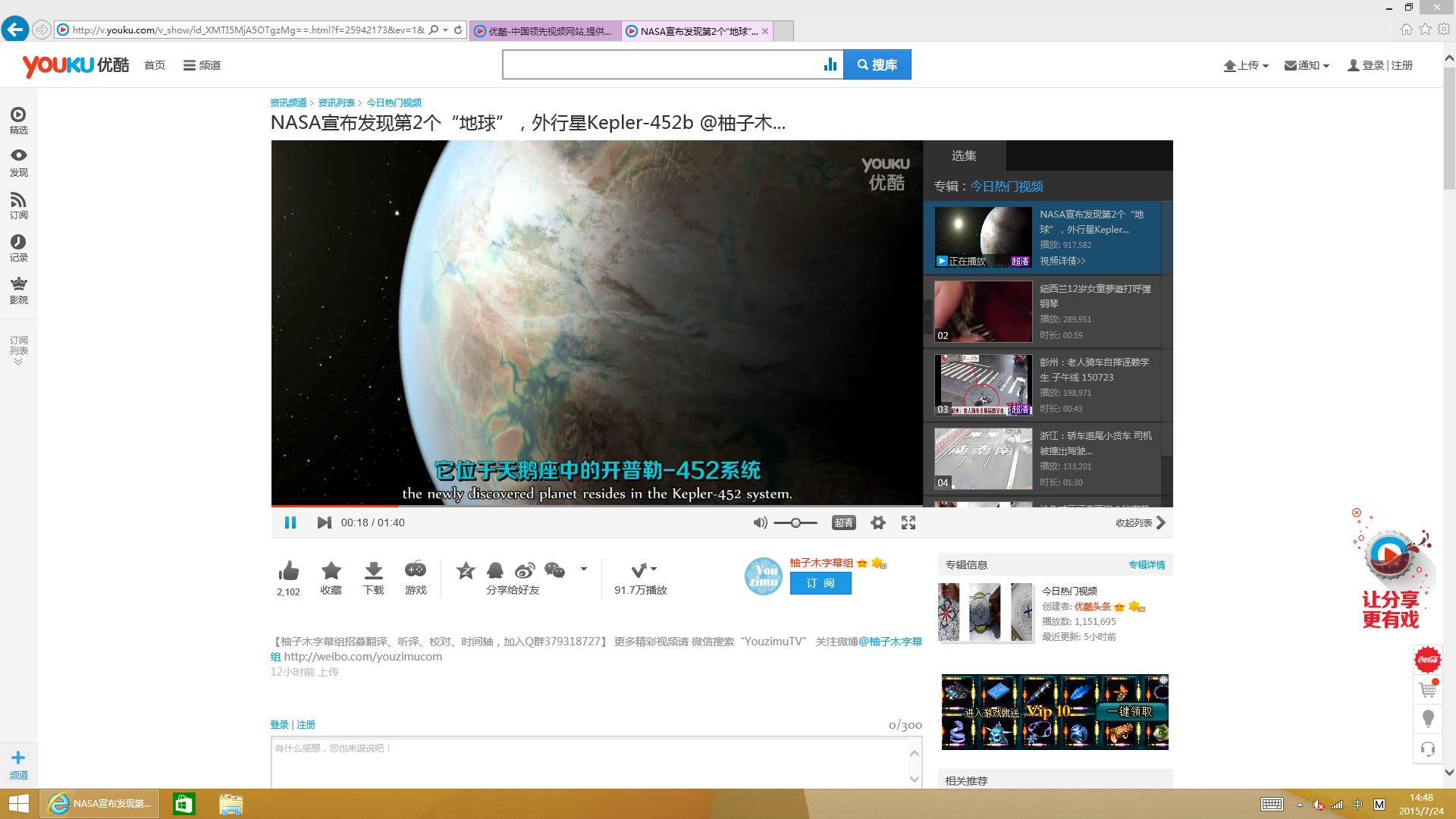The width and height of the screenshot is (1456, 819).
Task: Open the 超清 quality selector
Action: 843,522
